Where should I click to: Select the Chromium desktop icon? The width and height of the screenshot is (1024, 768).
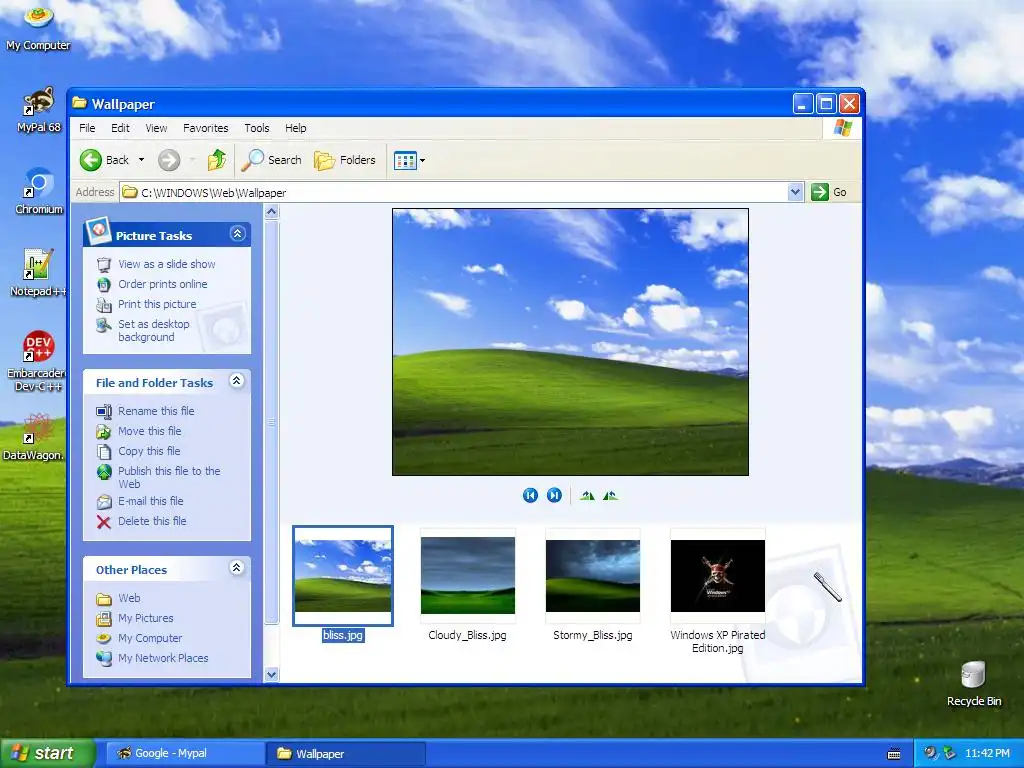point(39,191)
